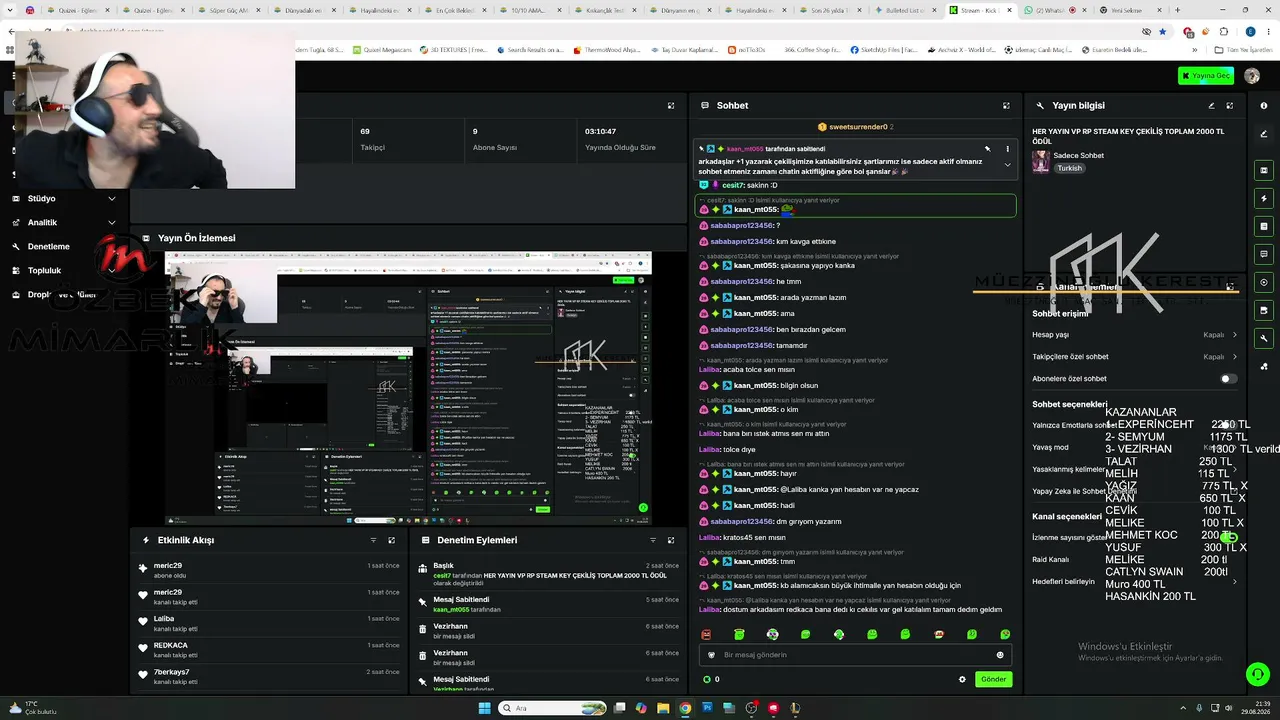The image size is (1280, 720).
Task: Click the REDKACA activity entry
Action: click(x=268, y=650)
